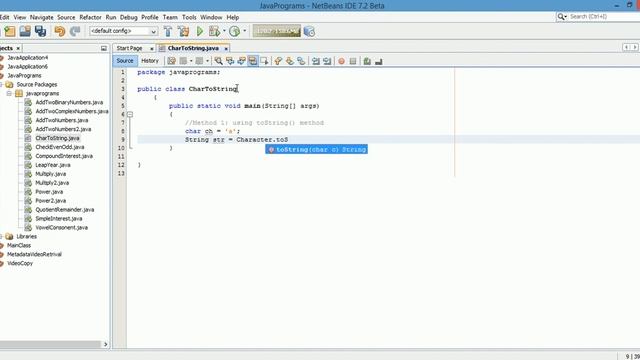Viewport: 640px width, 360px height.
Task: Open editor Forward history dropdown arrow
Action: click(x=207, y=61)
